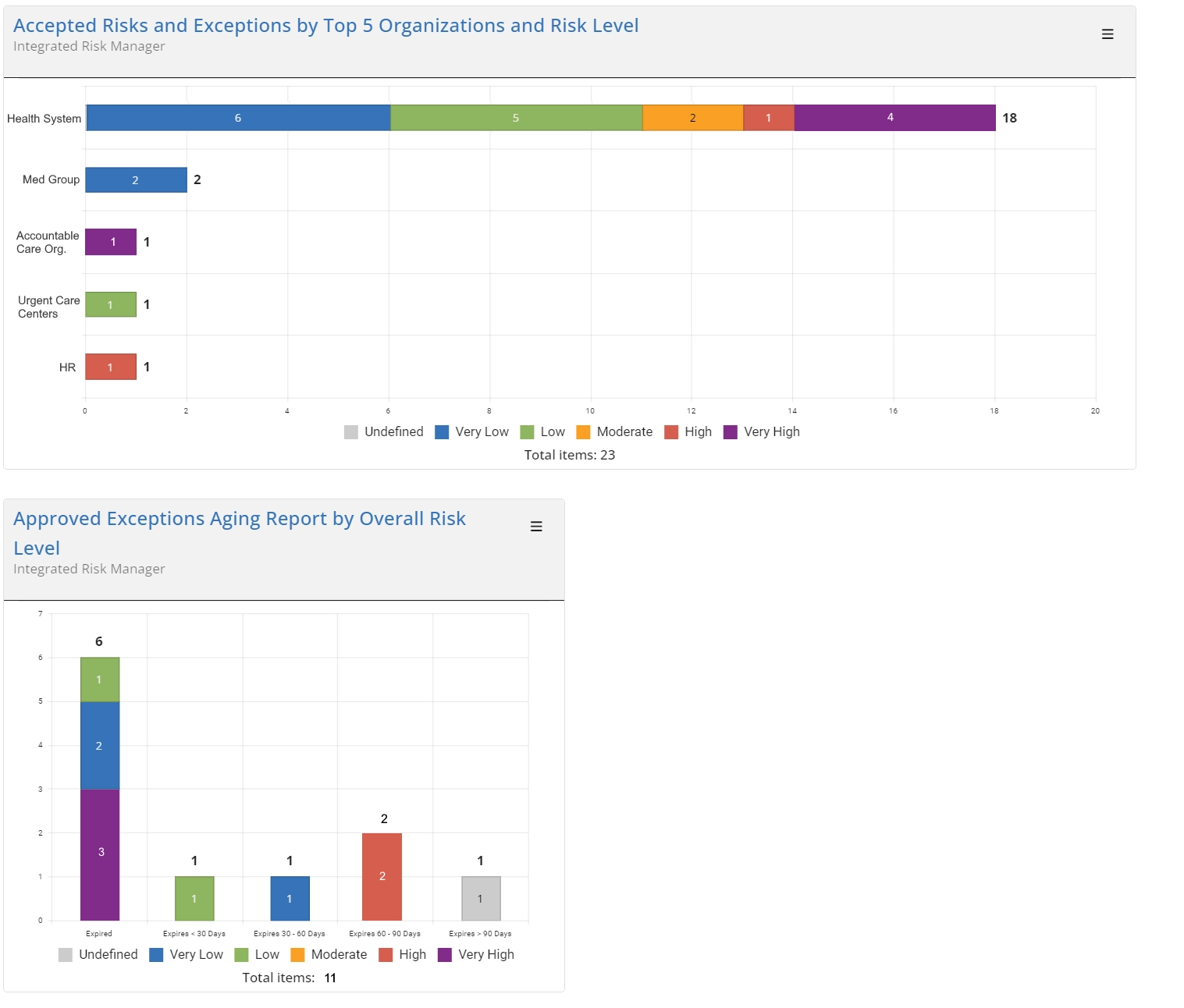
Task: Select the Health System Moderate segment with 2
Action: [693, 118]
